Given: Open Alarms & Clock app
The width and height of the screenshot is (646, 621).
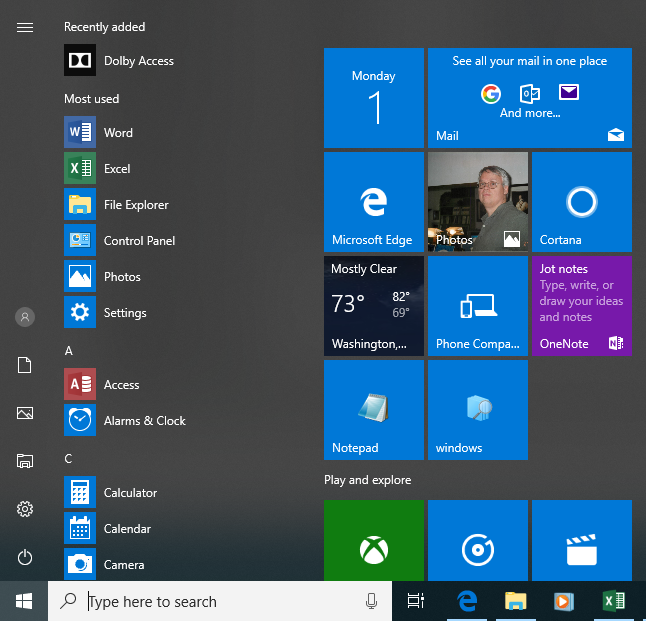Looking at the screenshot, I should click(125, 420).
